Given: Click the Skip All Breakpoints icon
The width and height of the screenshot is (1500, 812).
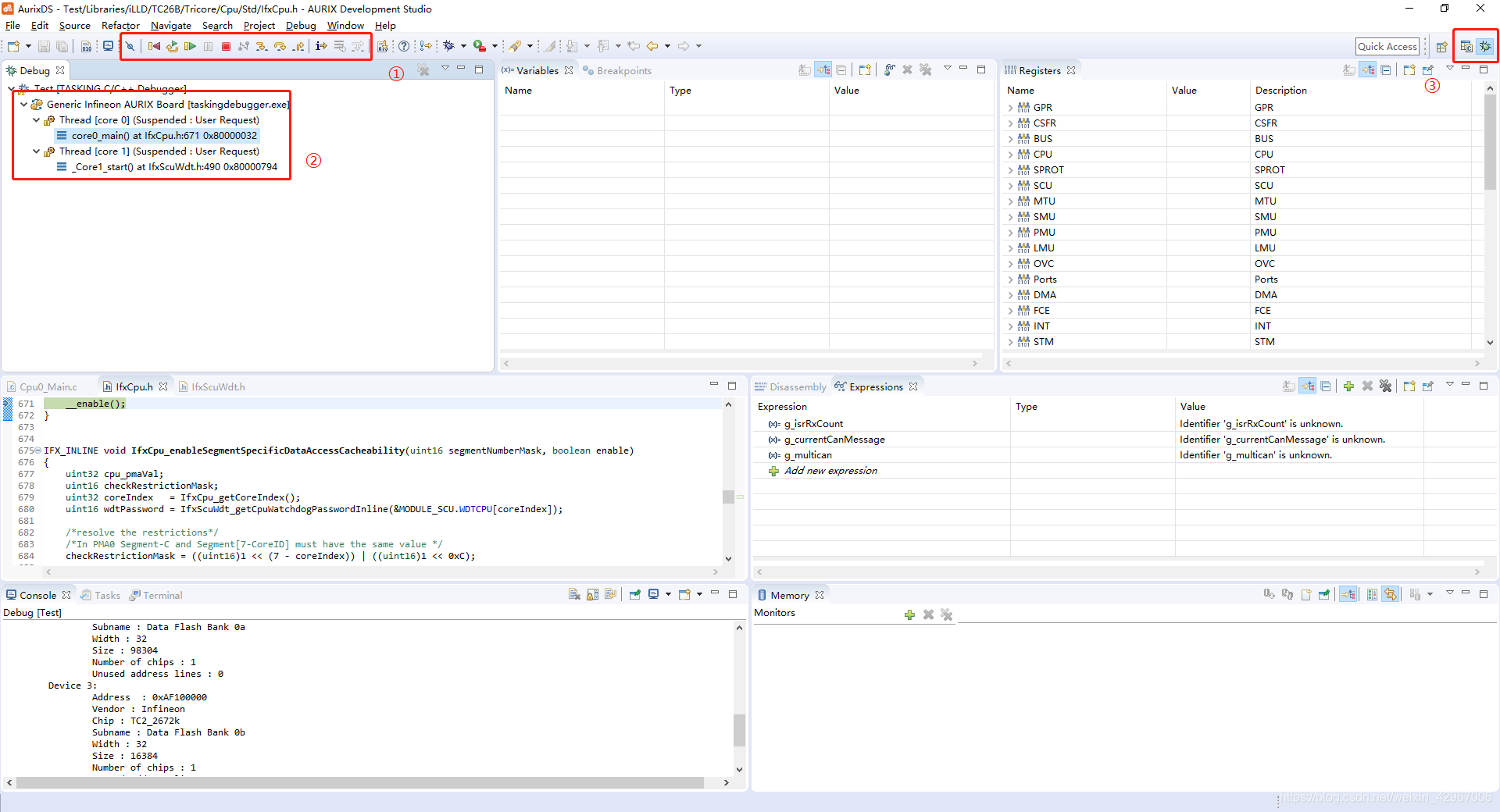Looking at the screenshot, I should point(130,47).
